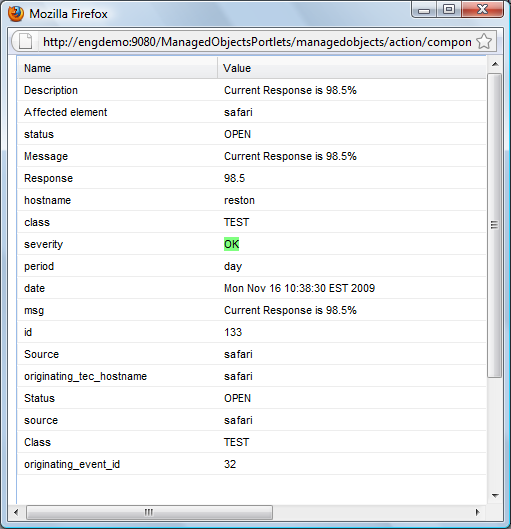Screen dimensions: 511x529
Task: Click the horizontal scrollbar right arrow
Action: pos(477,512)
